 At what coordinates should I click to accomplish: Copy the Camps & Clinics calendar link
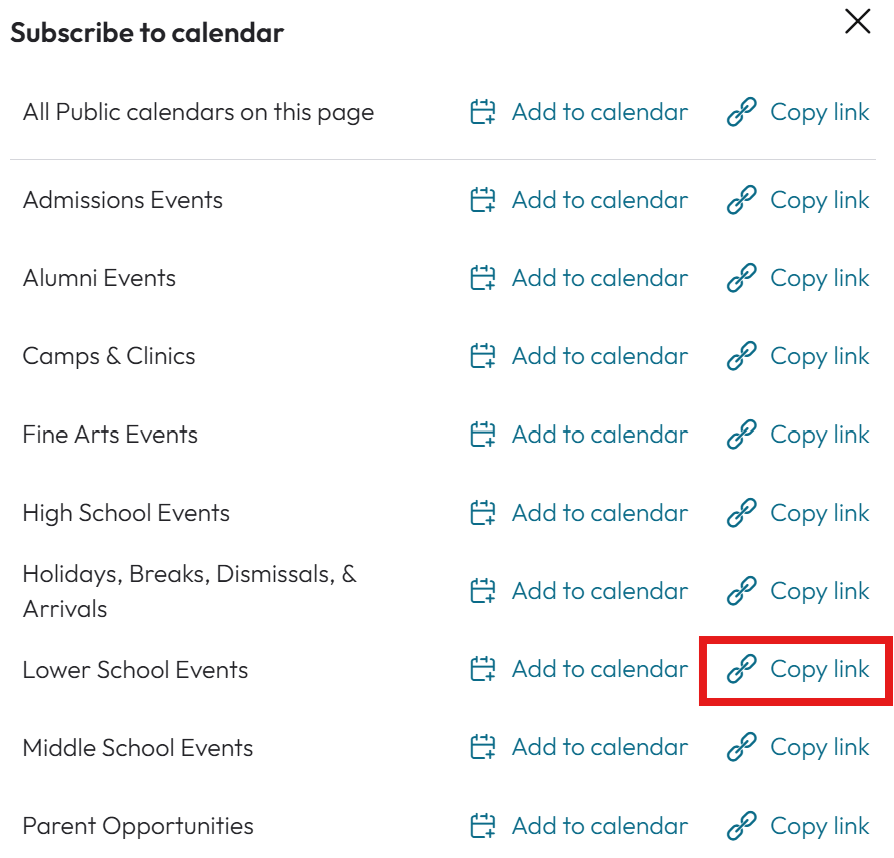798,356
